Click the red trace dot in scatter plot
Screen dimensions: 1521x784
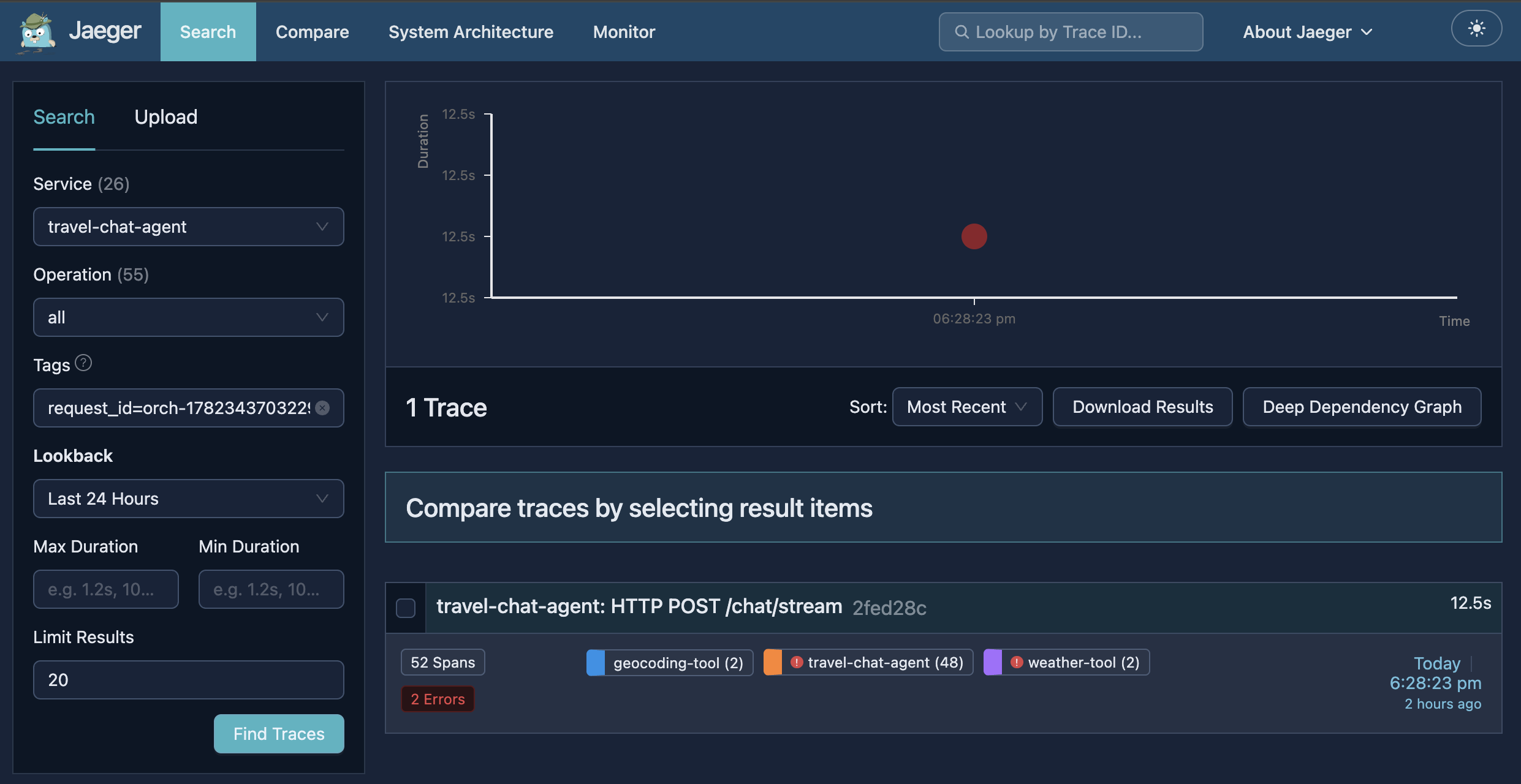[974, 236]
